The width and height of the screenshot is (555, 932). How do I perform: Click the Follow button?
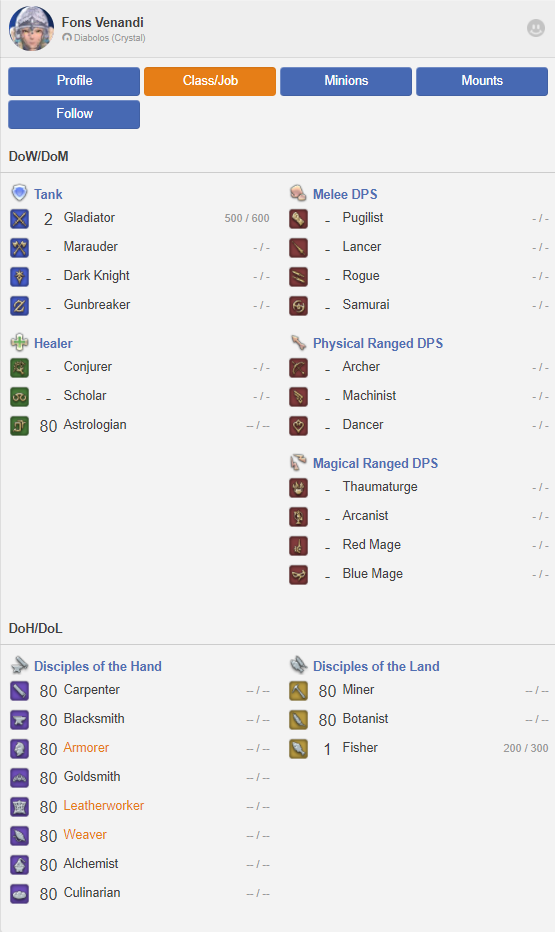(x=74, y=114)
